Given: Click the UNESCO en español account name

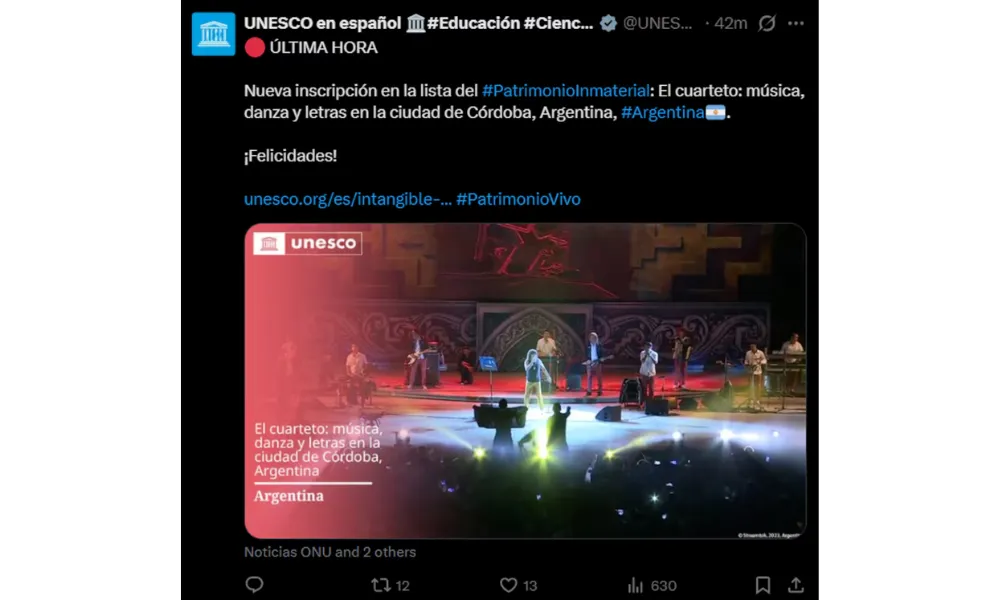Looking at the screenshot, I should (322, 24).
